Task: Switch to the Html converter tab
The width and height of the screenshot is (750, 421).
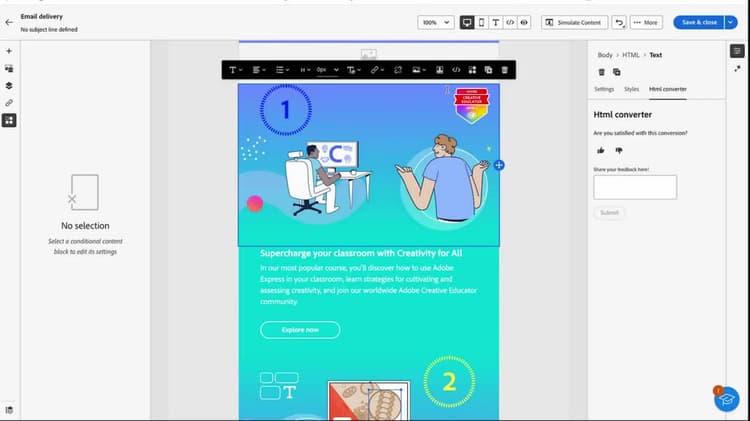Action: tap(667, 89)
